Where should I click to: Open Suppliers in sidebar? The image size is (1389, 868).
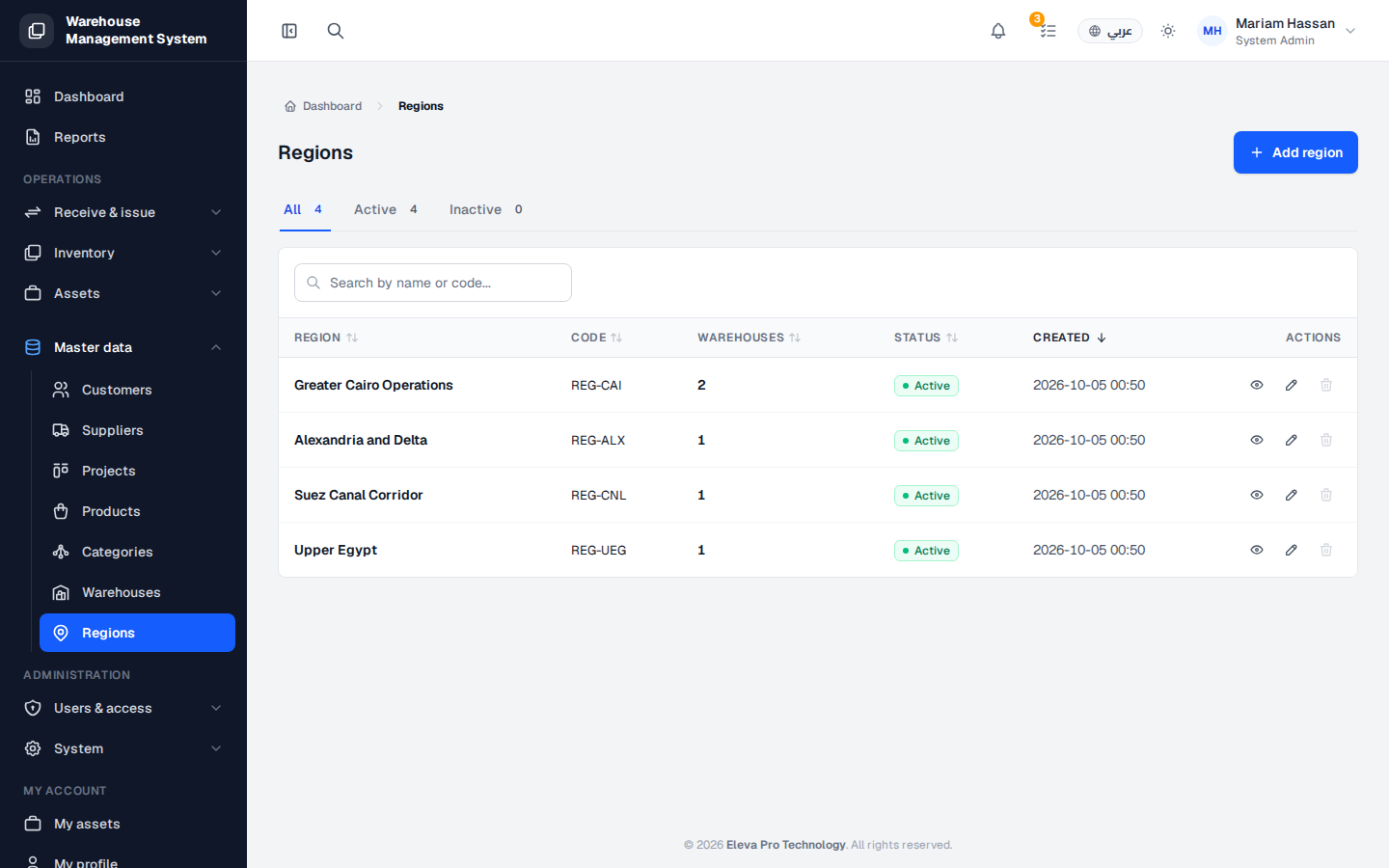coord(137,430)
